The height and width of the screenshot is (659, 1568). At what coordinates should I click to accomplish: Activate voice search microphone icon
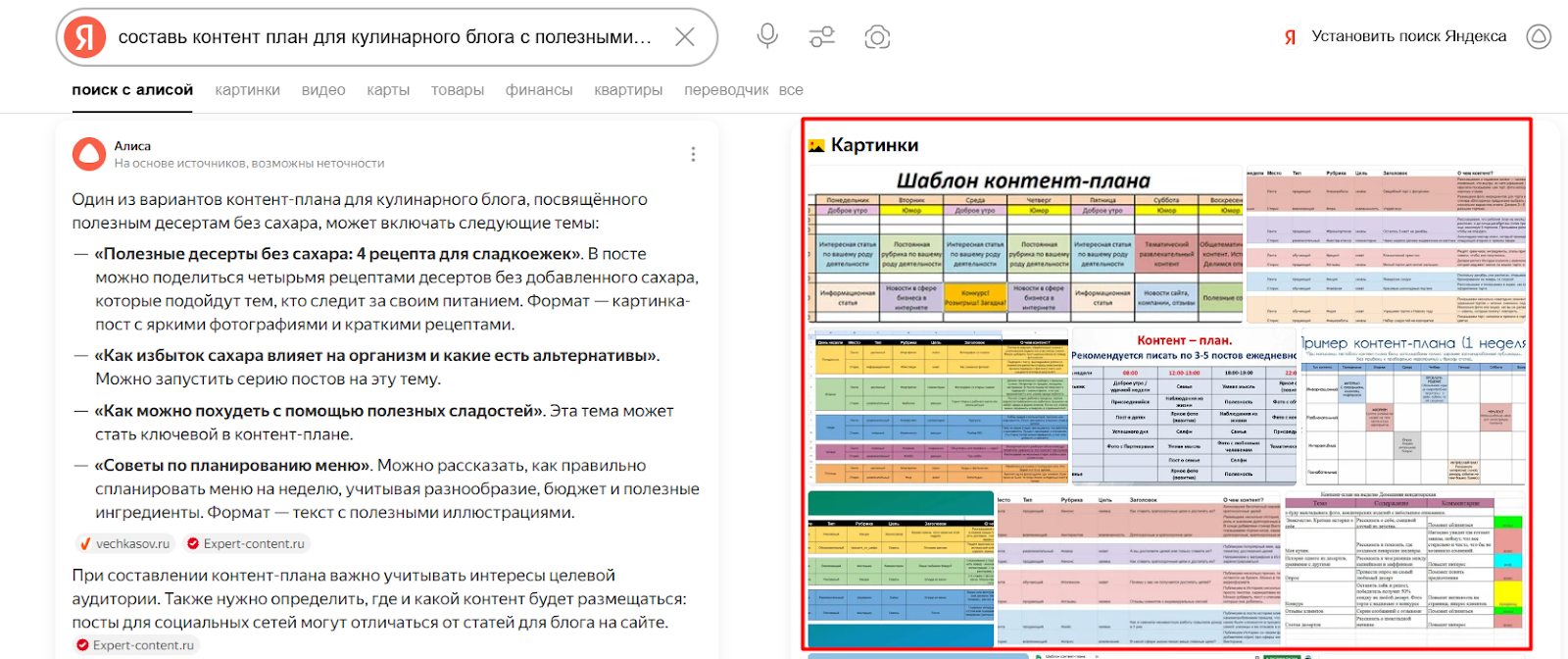click(767, 36)
